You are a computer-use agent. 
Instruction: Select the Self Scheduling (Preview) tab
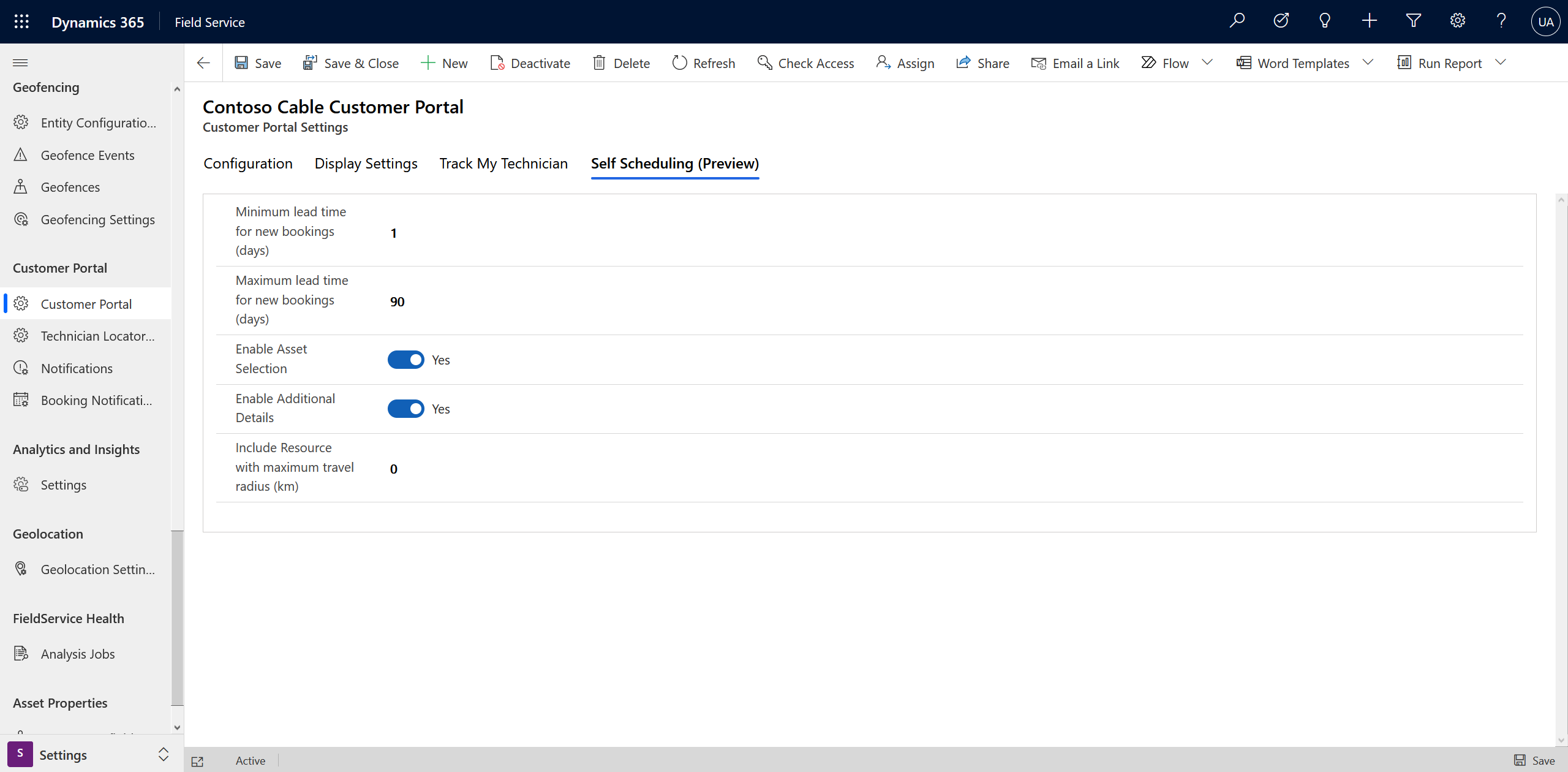(x=675, y=164)
